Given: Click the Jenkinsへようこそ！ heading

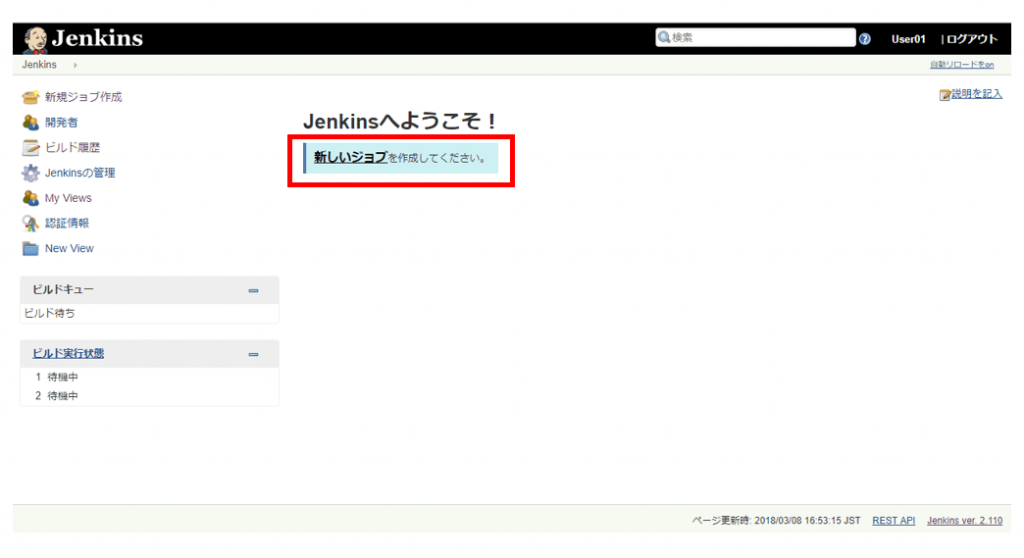Looking at the screenshot, I should tap(400, 121).
